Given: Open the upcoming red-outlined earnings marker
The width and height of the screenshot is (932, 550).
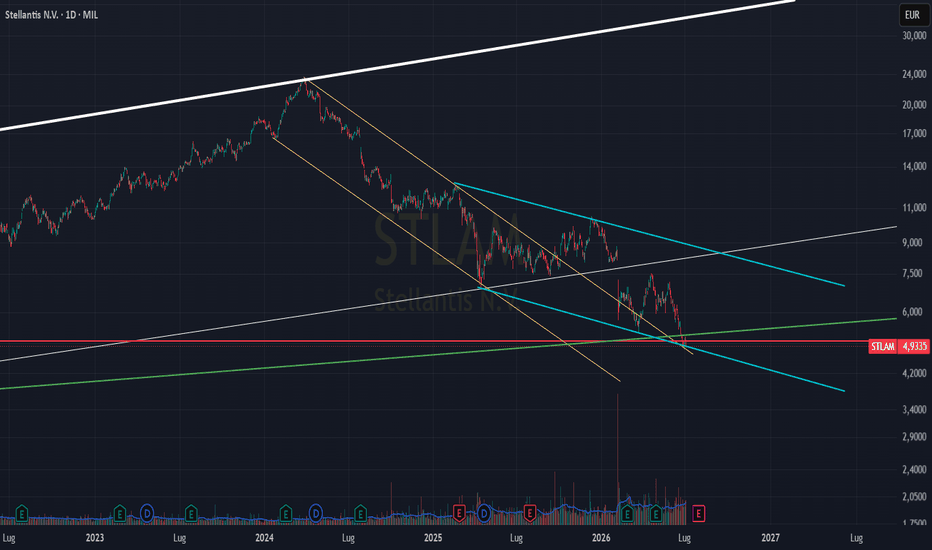Looking at the screenshot, I should 698,513.
